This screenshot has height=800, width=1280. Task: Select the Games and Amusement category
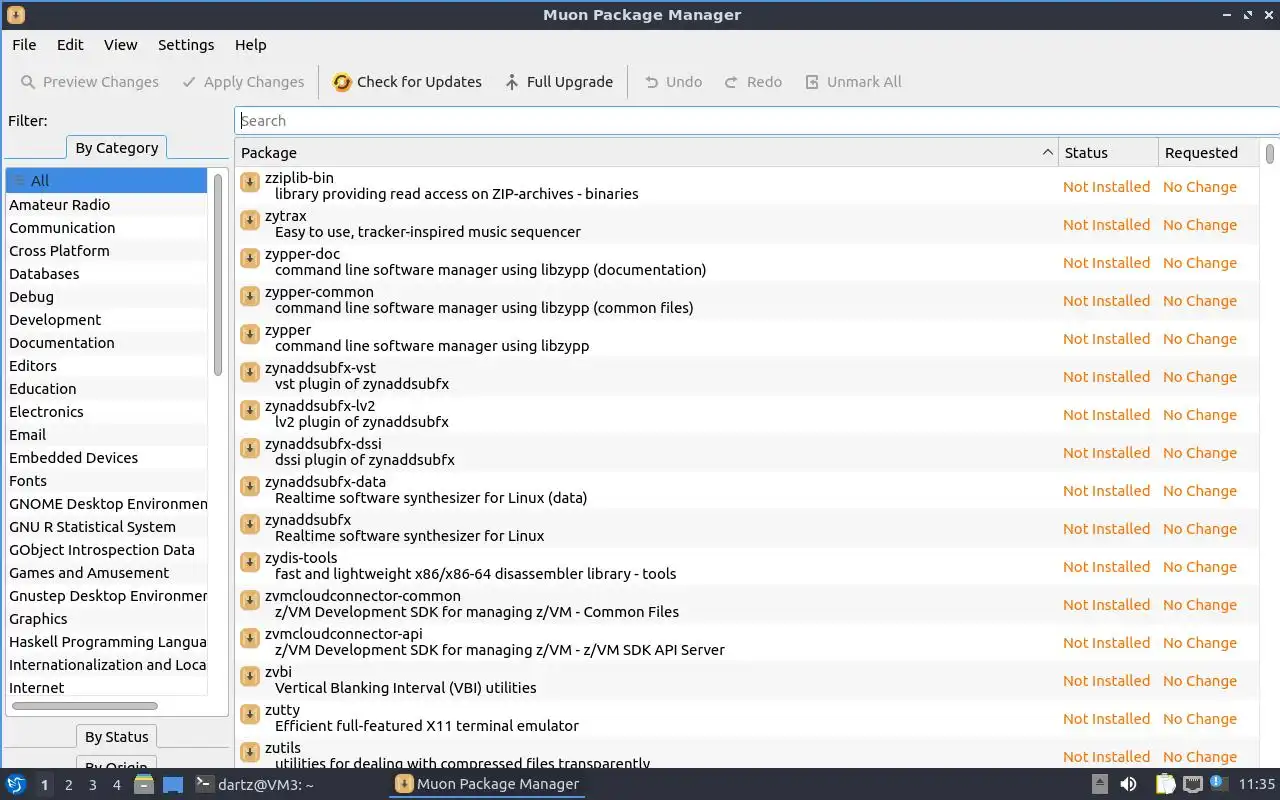pyautogui.click(x=107, y=573)
